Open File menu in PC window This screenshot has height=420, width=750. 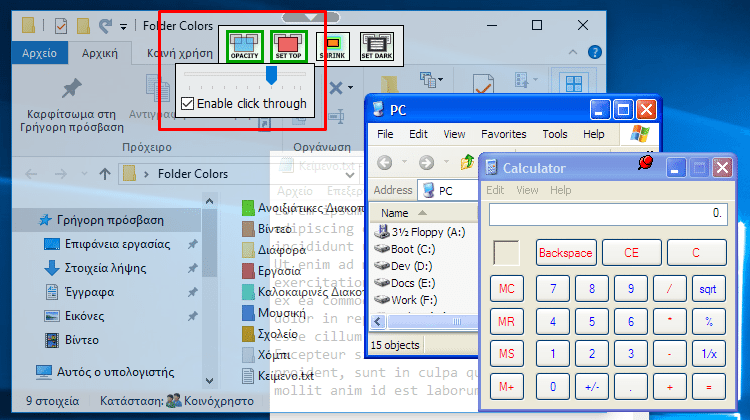click(x=385, y=134)
